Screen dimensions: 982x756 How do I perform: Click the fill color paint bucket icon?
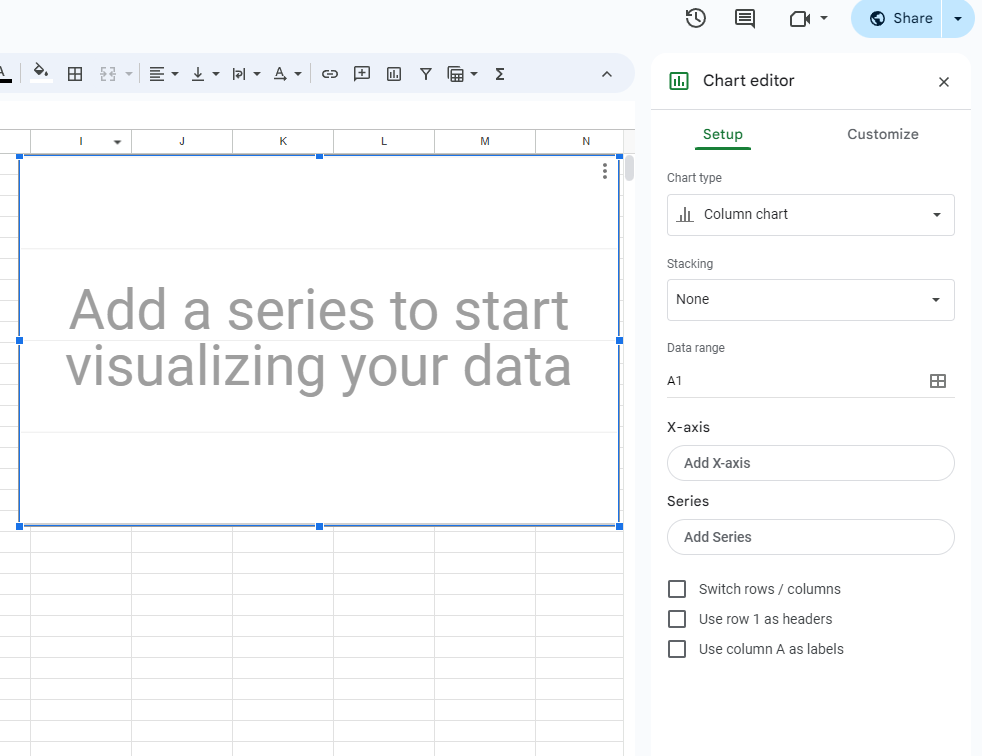pyautogui.click(x=41, y=73)
